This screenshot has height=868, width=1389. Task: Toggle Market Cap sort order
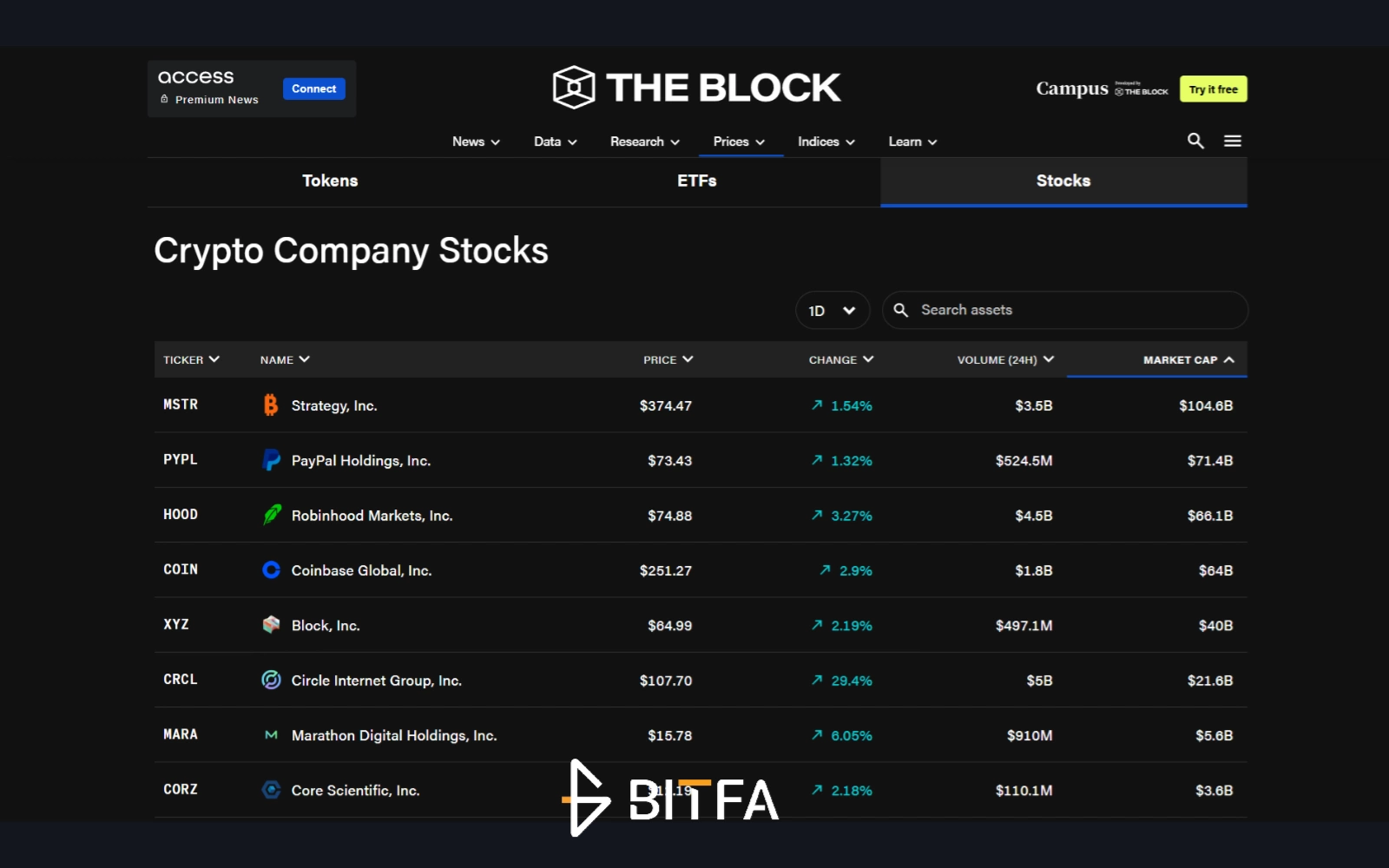tap(1188, 359)
